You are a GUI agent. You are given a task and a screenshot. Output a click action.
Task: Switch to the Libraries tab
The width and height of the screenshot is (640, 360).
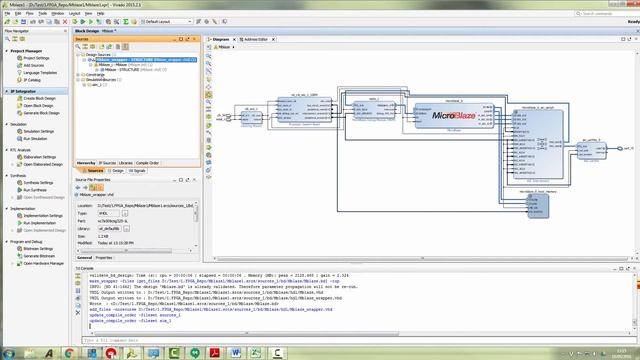point(126,163)
